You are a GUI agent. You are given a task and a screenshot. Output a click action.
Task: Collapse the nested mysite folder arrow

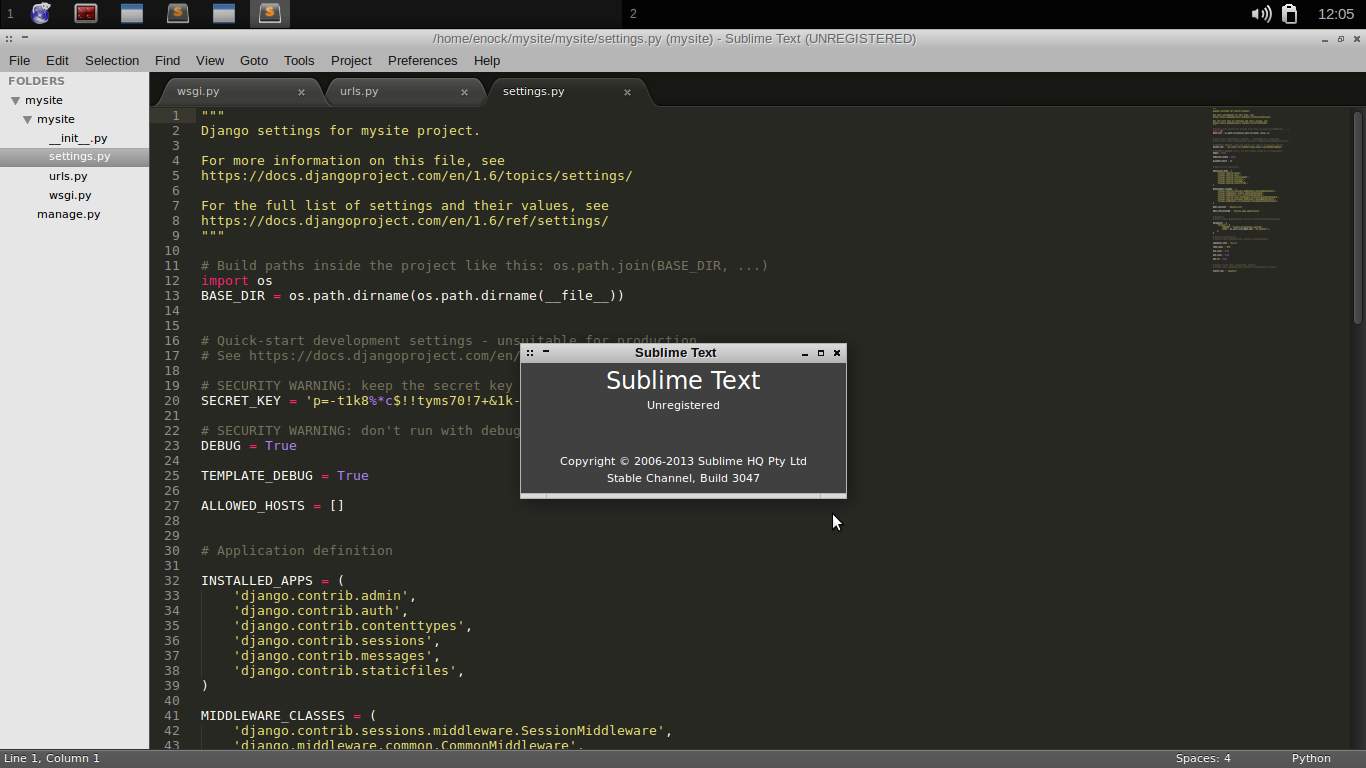pyautogui.click(x=28, y=120)
